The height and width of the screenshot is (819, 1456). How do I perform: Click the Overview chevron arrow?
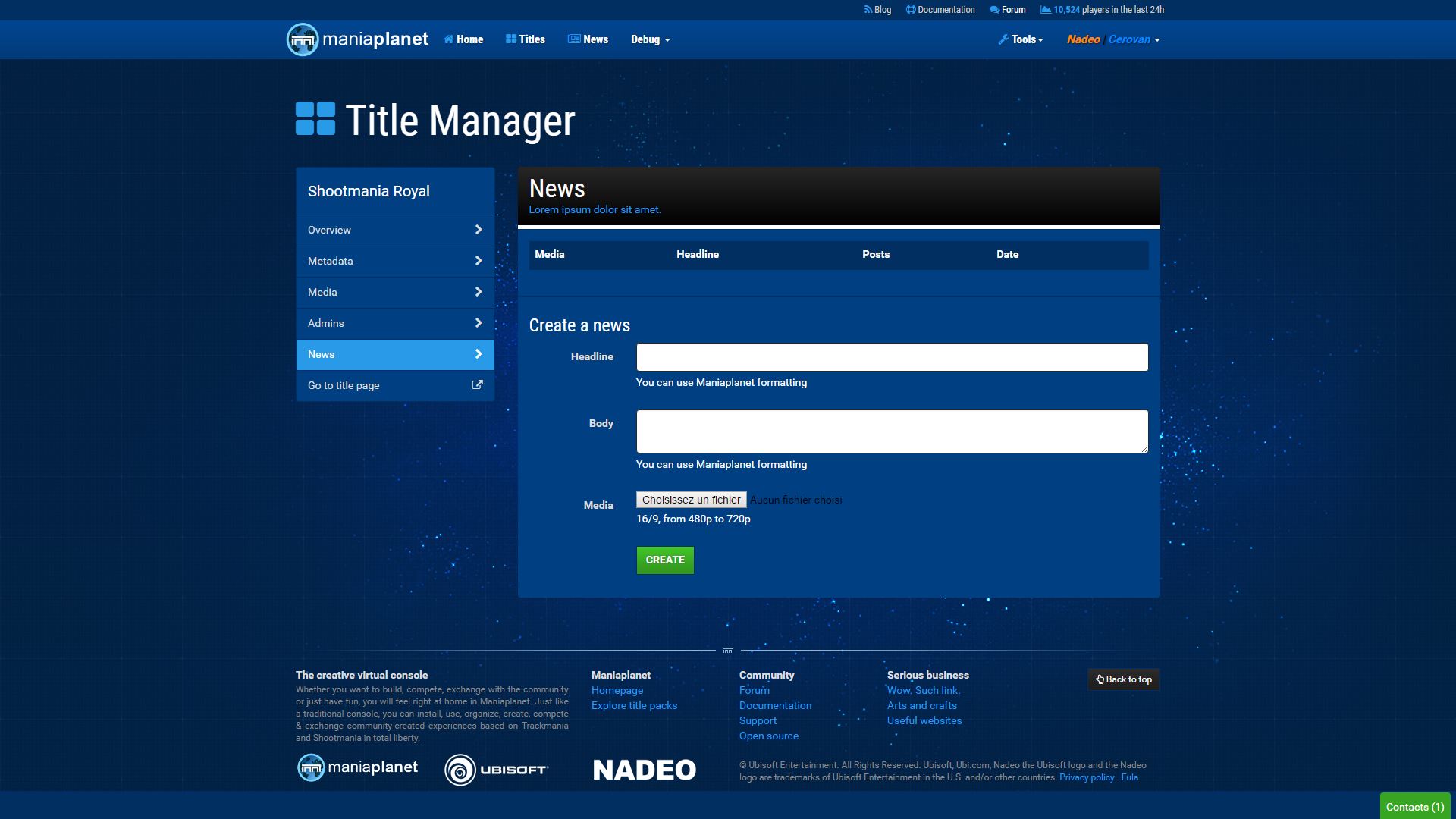click(479, 230)
